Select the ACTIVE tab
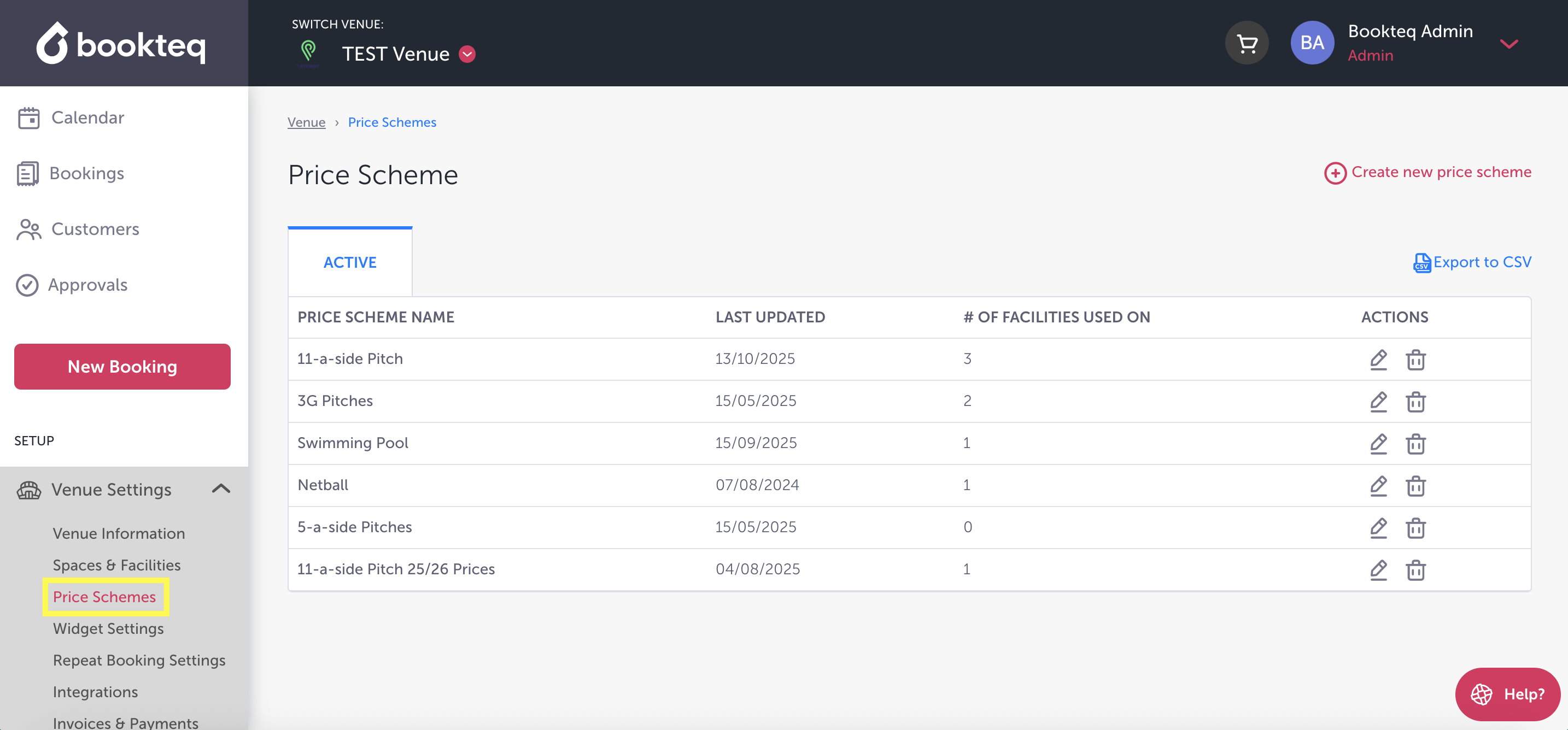The image size is (1568, 730). [x=350, y=262]
